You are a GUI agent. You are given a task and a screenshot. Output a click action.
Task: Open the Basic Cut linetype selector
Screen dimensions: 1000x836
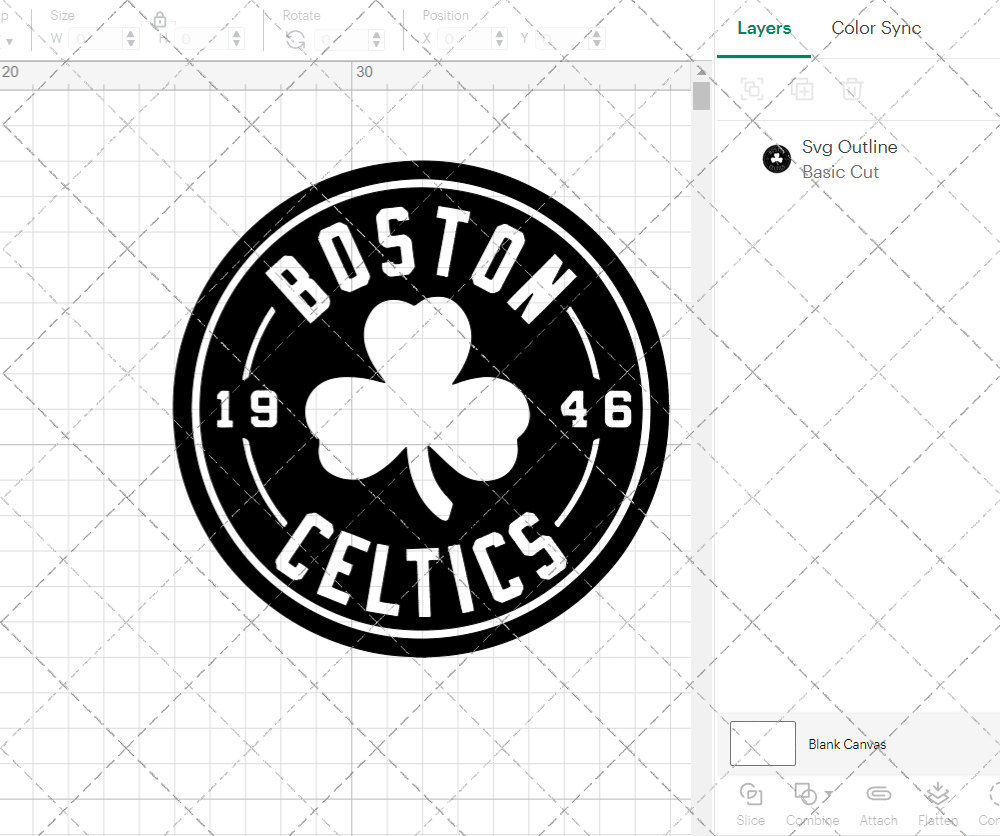(841, 172)
